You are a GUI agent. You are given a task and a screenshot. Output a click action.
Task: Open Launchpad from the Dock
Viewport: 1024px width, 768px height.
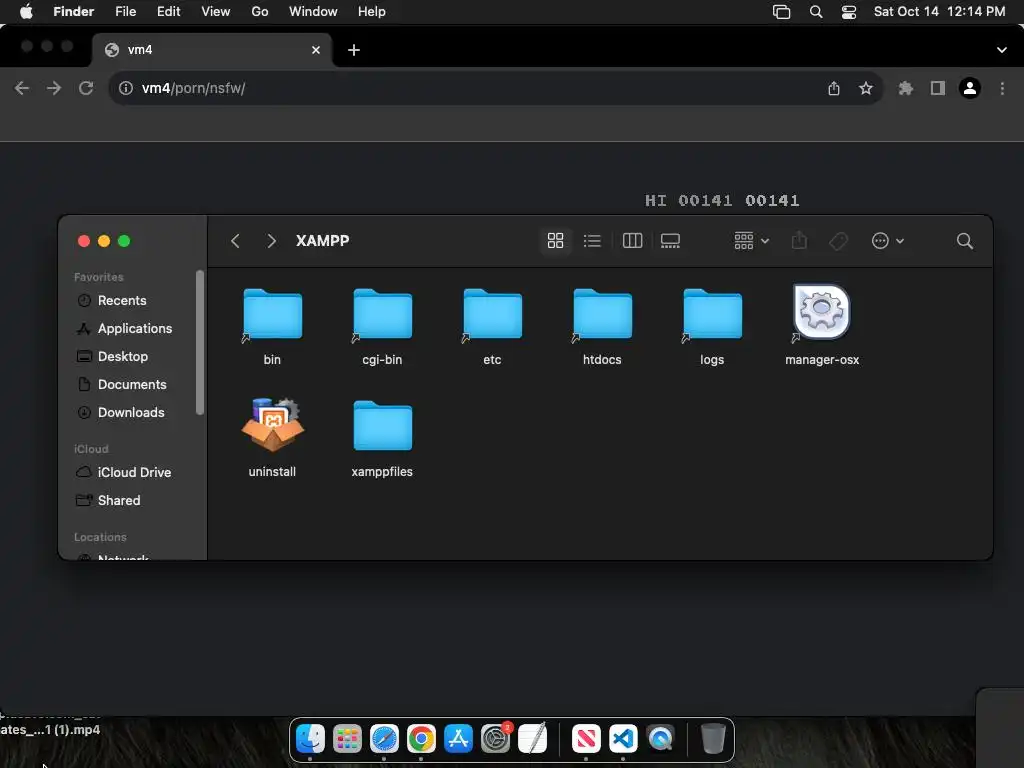(x=347, y=739)
